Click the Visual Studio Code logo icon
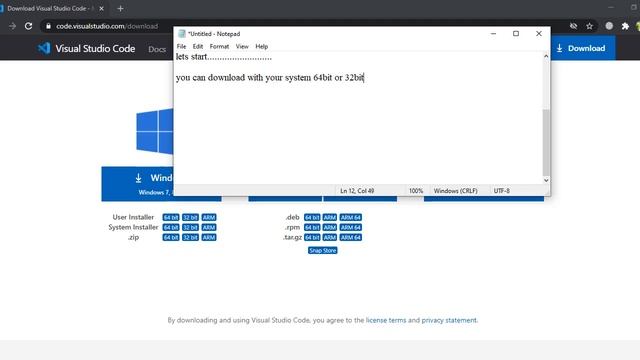This screenshot has height=360, width=640. click(x=44, y=48)
